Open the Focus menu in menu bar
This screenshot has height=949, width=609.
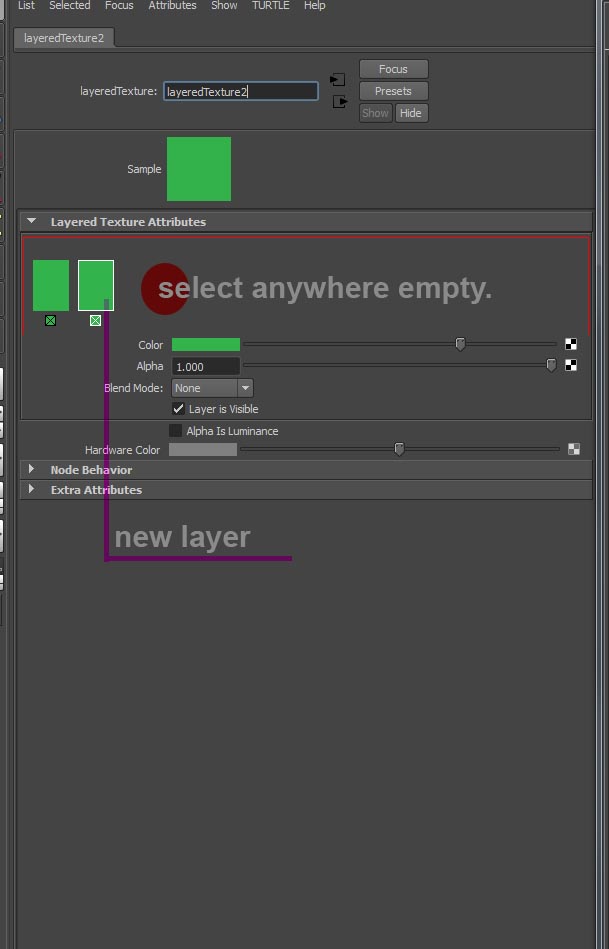[x=119, y=5]
